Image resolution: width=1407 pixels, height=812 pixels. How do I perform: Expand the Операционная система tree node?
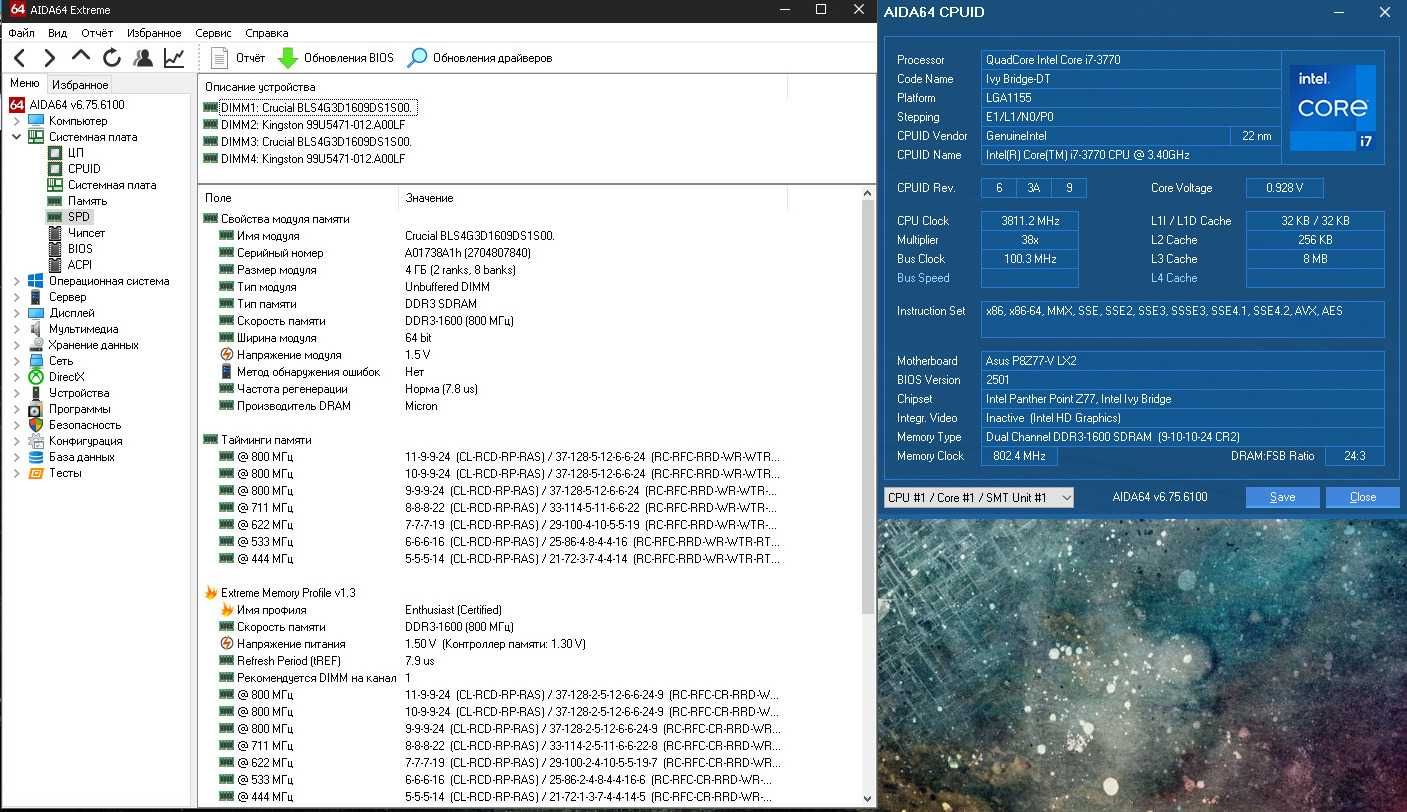point(17,281)
